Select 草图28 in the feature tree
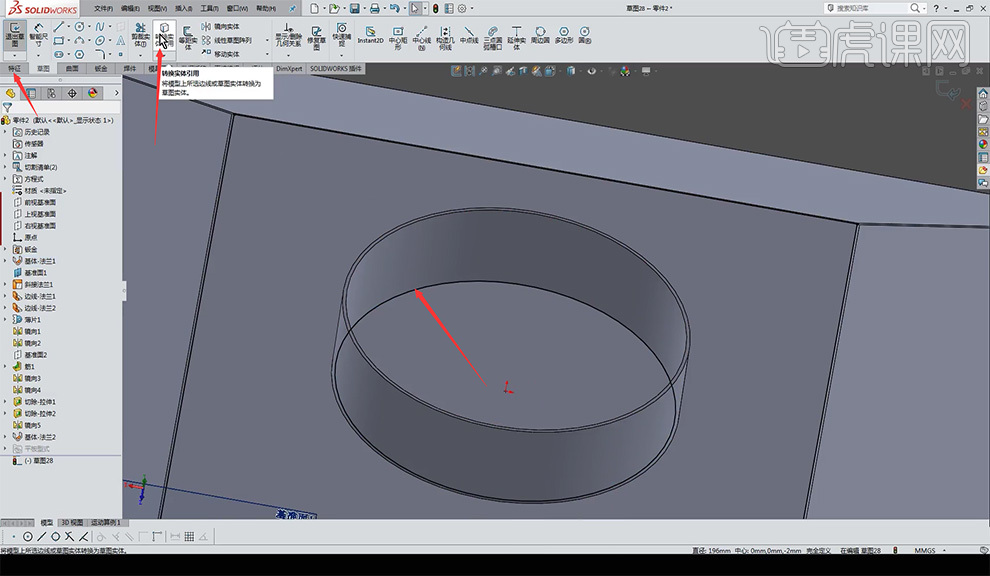The image size is (990, 576). pos(42,461)
